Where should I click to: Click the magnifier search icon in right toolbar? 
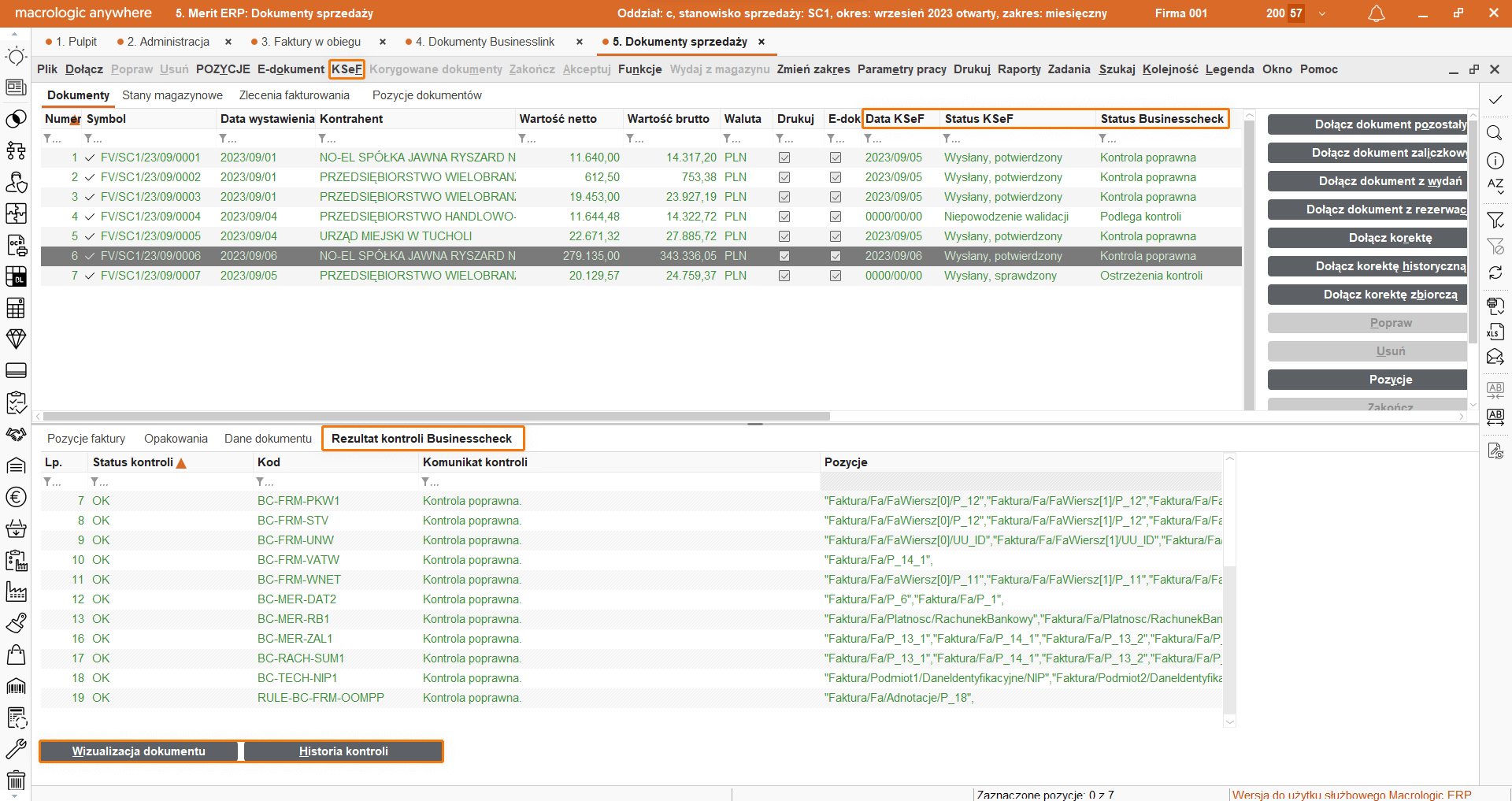[1495, 132]
